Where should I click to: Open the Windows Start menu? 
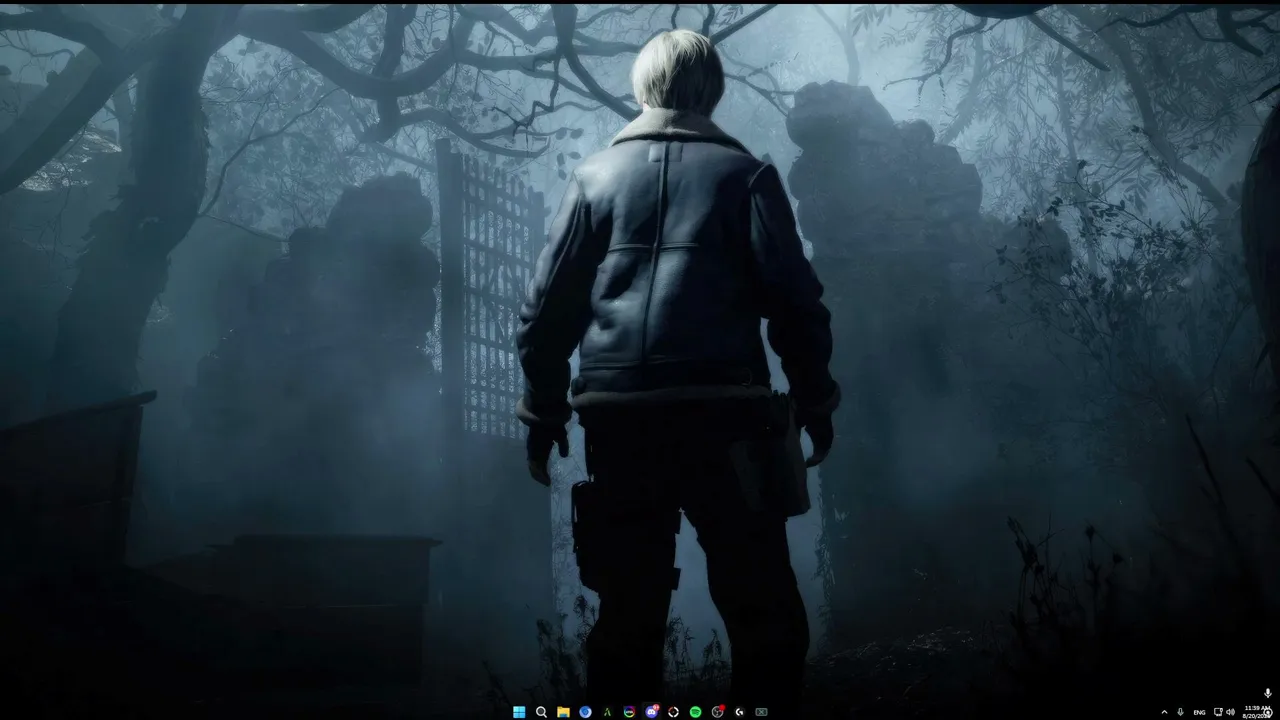pos(519,712)
